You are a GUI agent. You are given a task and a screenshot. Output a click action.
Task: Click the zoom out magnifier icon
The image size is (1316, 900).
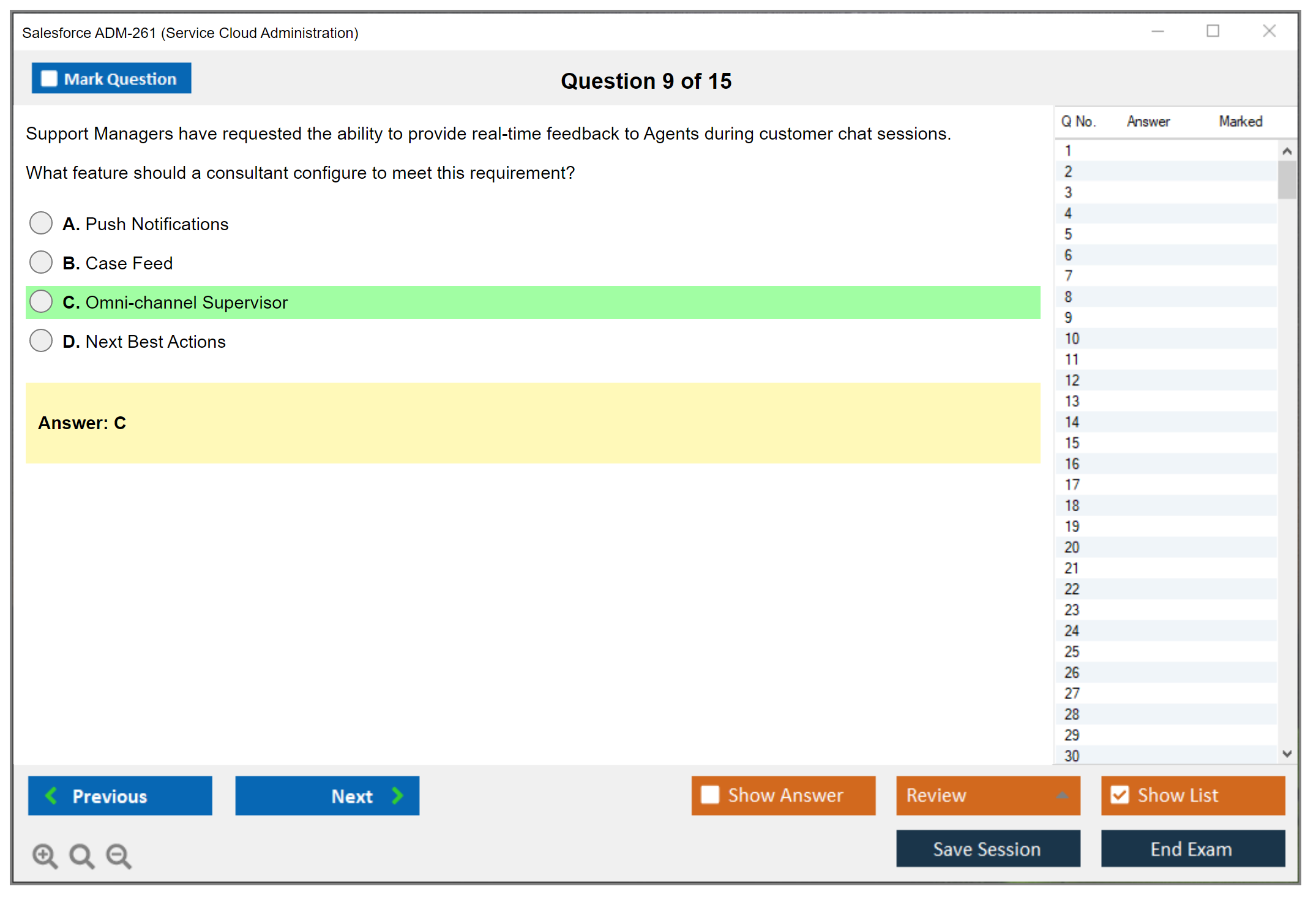pyautogui.click(x=118, y=855)
